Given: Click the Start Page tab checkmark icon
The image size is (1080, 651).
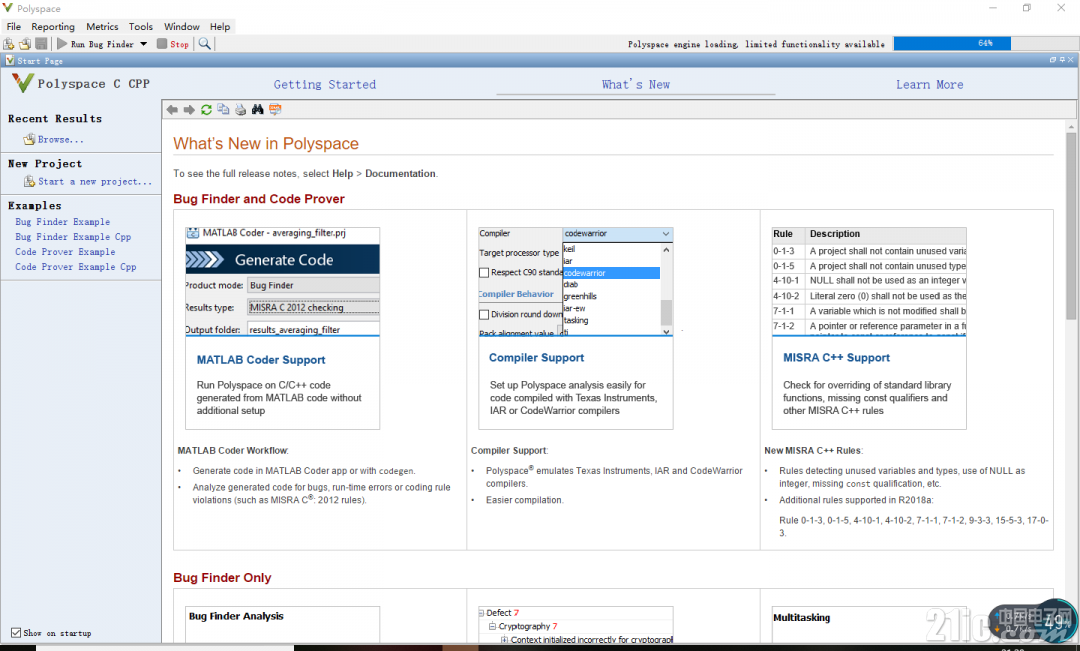Looking at the screenshot, I should tap(10, 61).
